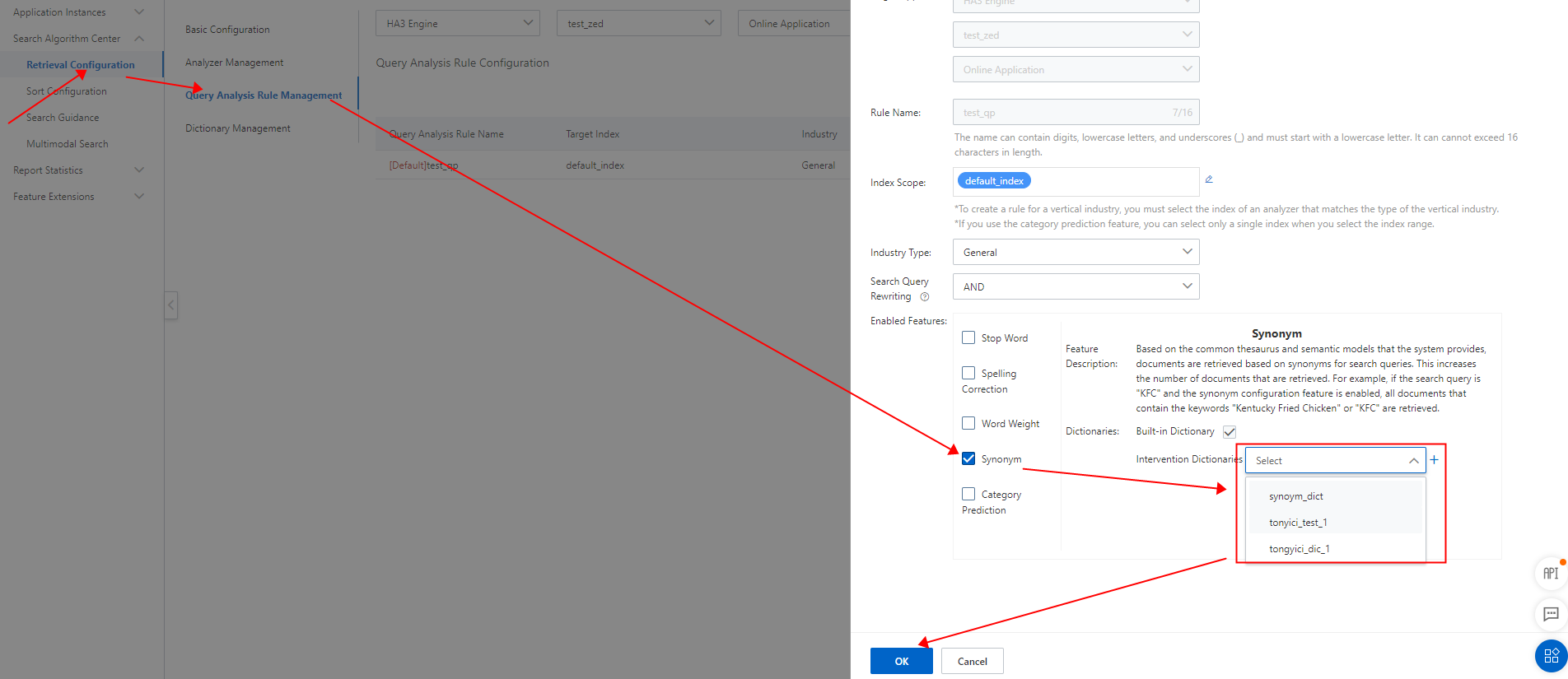1568x679 pixels.
Task: Open the HA3 Engine dropdown in the background page
Action: tap(458, 23)
